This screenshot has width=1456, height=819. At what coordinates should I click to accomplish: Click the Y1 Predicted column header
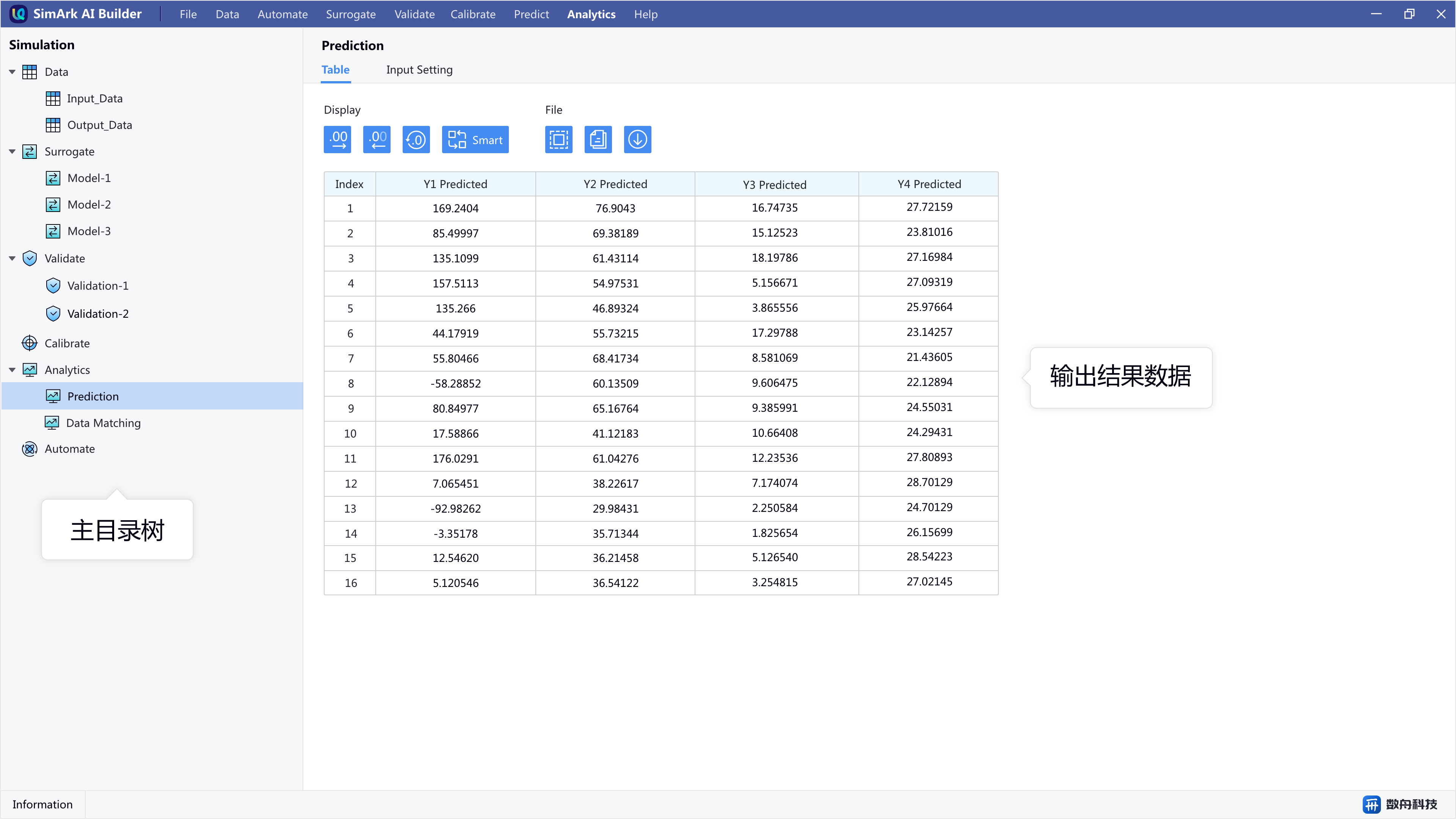pos(455,184)
